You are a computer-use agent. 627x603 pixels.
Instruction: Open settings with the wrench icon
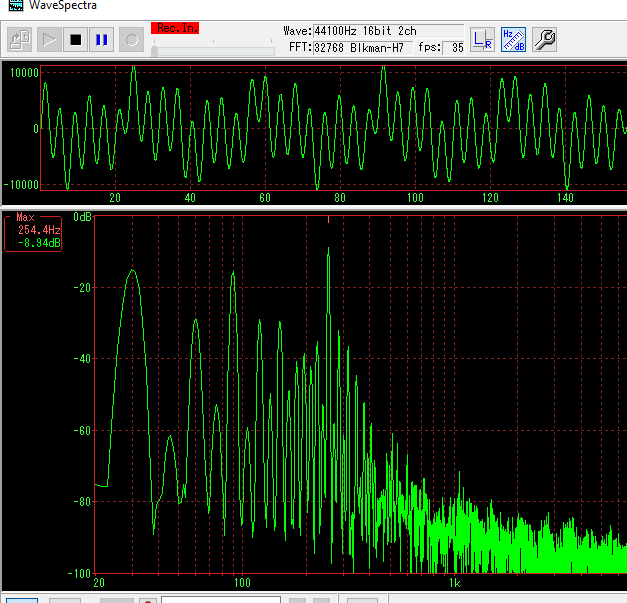point(545,40)
